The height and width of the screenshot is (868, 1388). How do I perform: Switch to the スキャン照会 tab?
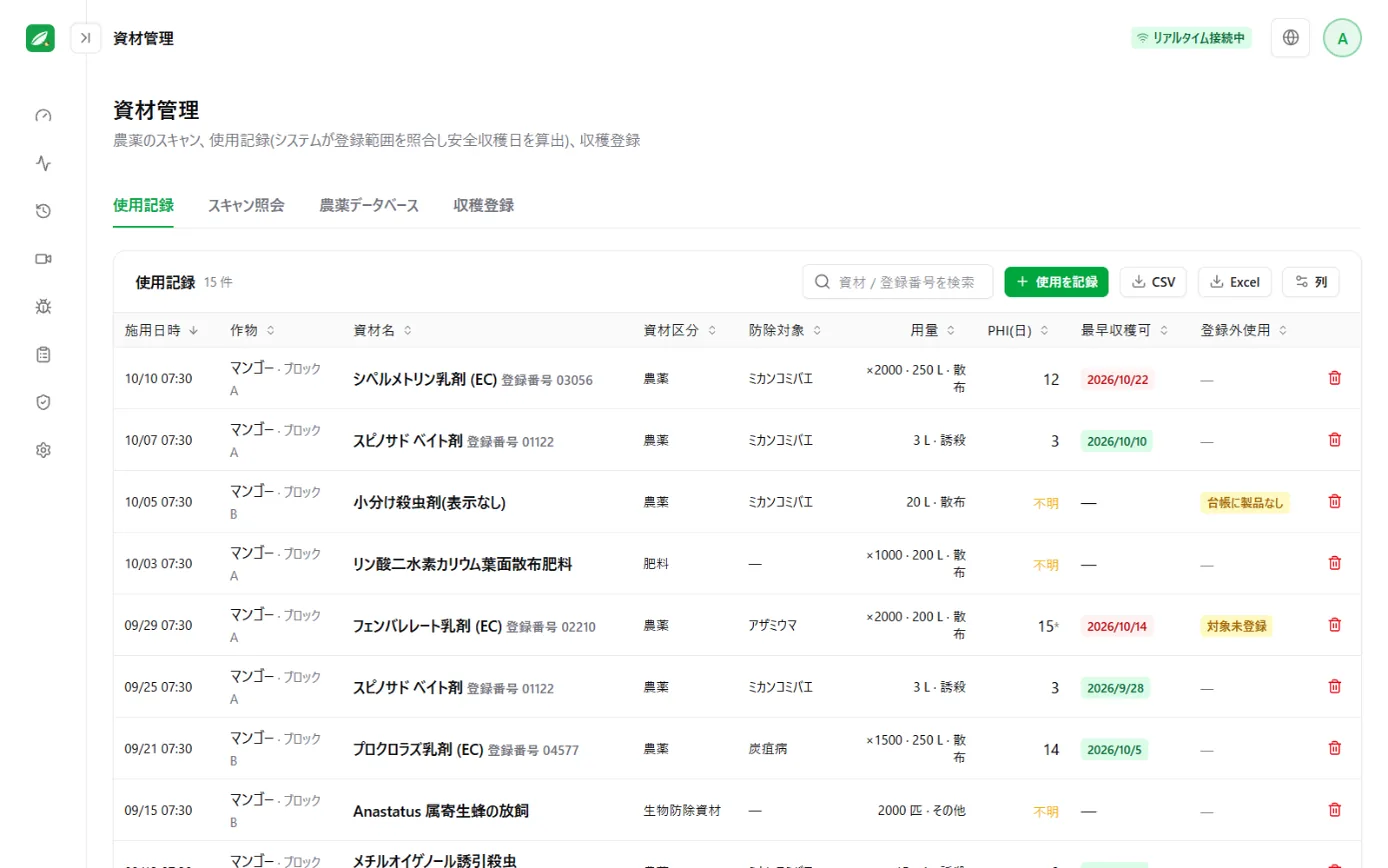(x=246, y=206)
